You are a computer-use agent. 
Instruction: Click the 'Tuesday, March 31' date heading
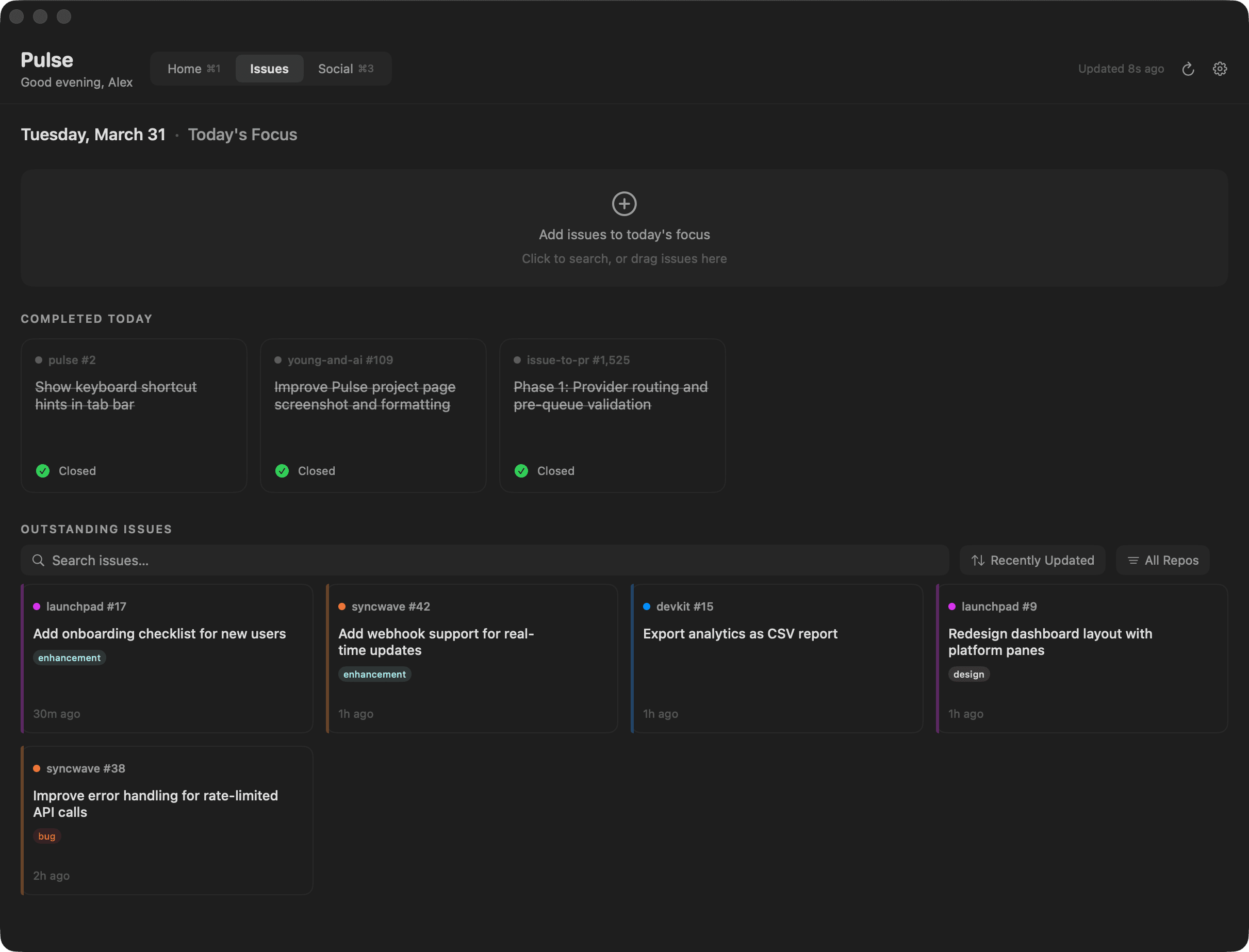pyautogui.click(x=93, y=134)
